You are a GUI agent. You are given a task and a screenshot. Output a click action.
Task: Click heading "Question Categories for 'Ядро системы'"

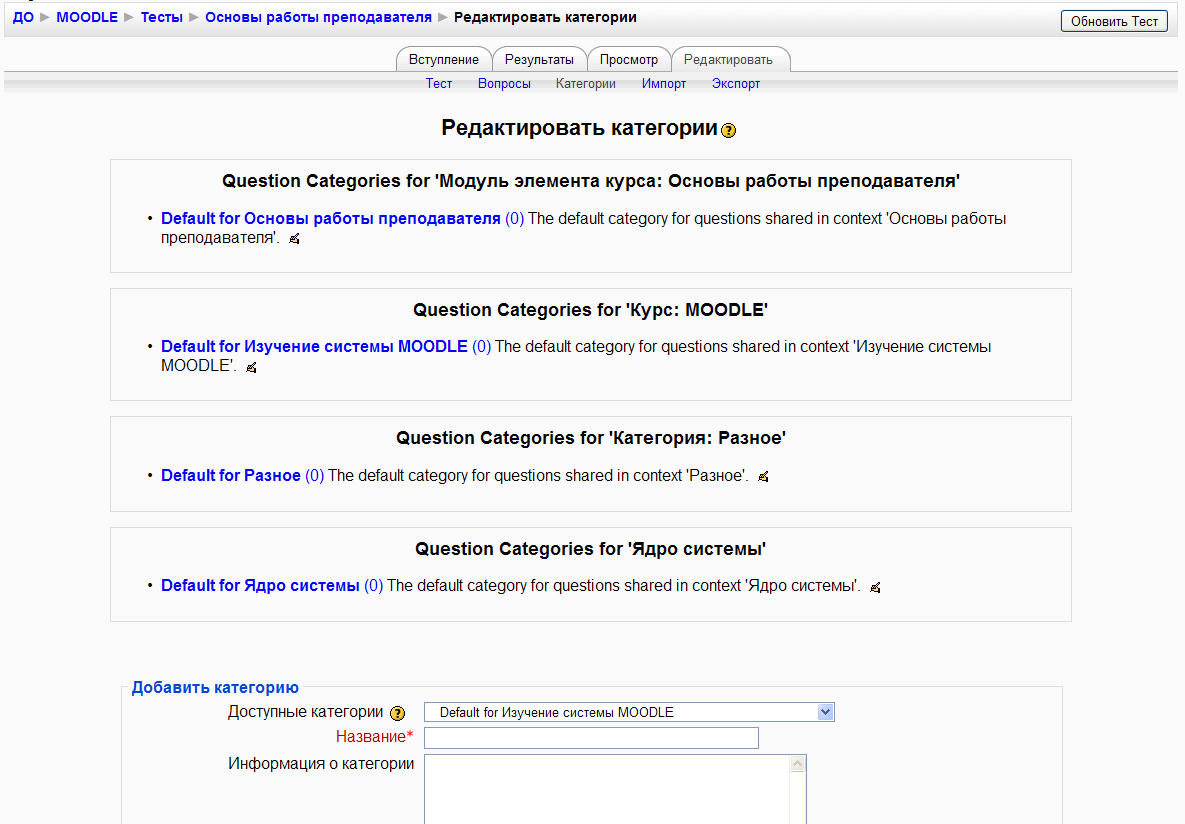pos(590,549)
